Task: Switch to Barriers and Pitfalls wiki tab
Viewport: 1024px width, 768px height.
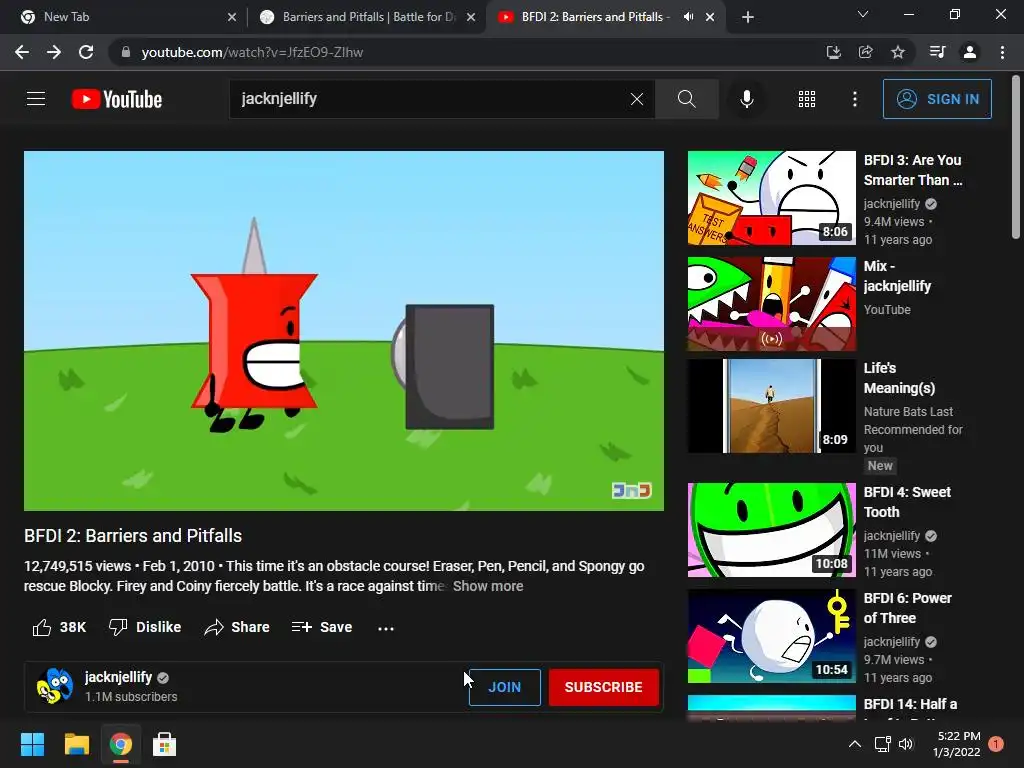Action: click(368, 17)
